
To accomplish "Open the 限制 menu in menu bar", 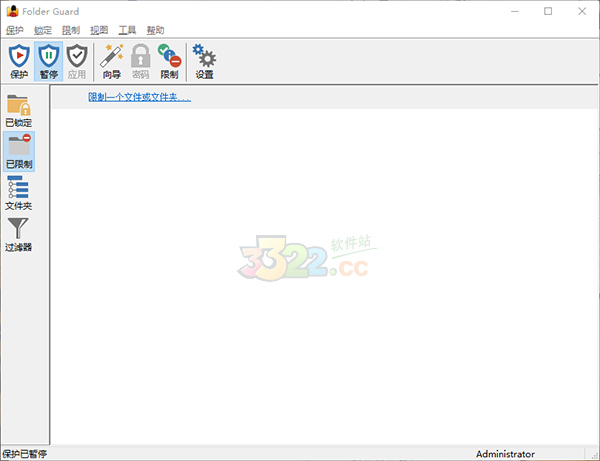I will [71, 30].
